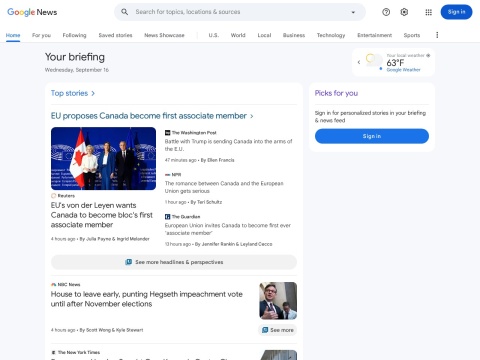Viewport: 480px width, 360px height.
Task: Open the Saved stories tab
Action: 115,35
